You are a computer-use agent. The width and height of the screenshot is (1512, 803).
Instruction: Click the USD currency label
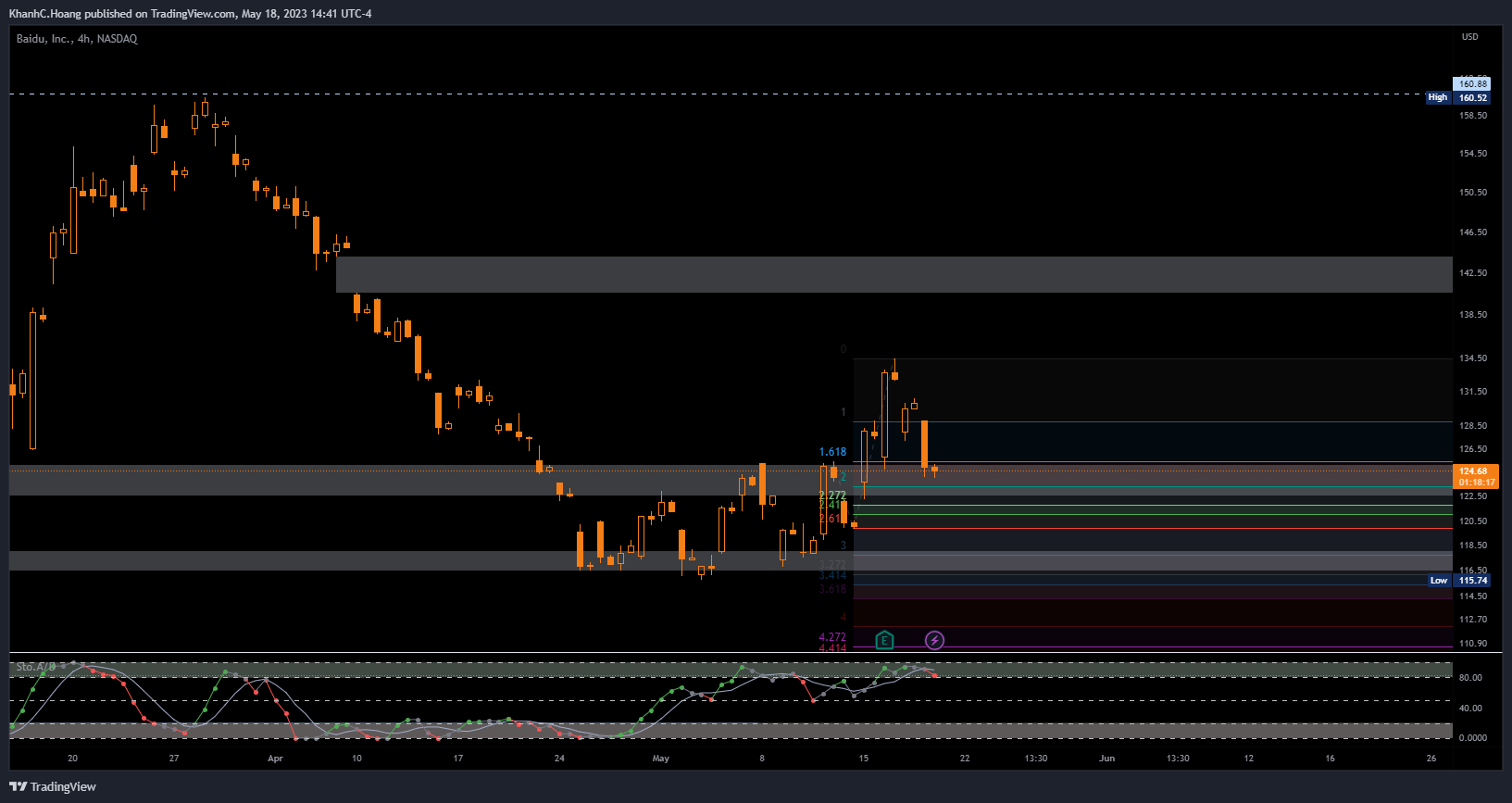1470,37
